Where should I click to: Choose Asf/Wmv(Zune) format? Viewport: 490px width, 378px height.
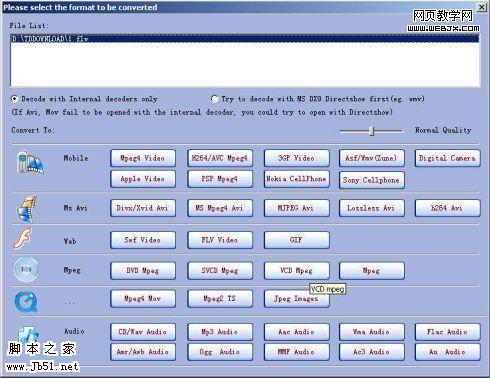tap(372, 158)
